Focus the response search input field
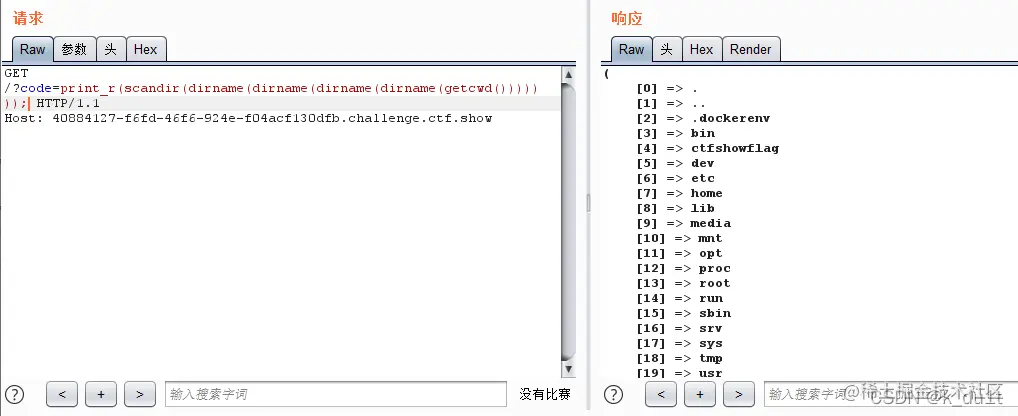This screenshot has width=1018, height=416. pyautogui.click(x=891, y=394)
